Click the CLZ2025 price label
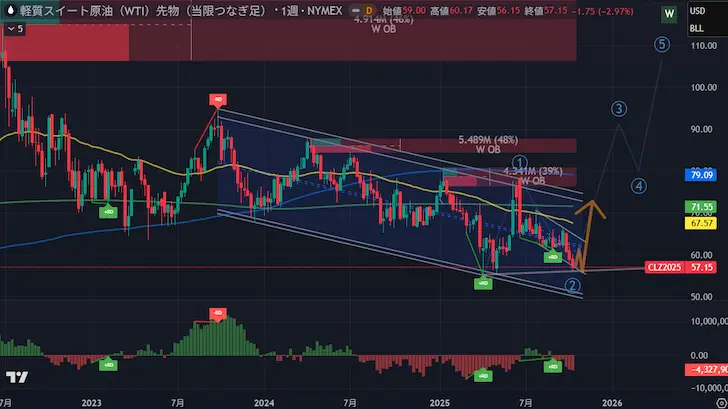 (x=663, y=268)
